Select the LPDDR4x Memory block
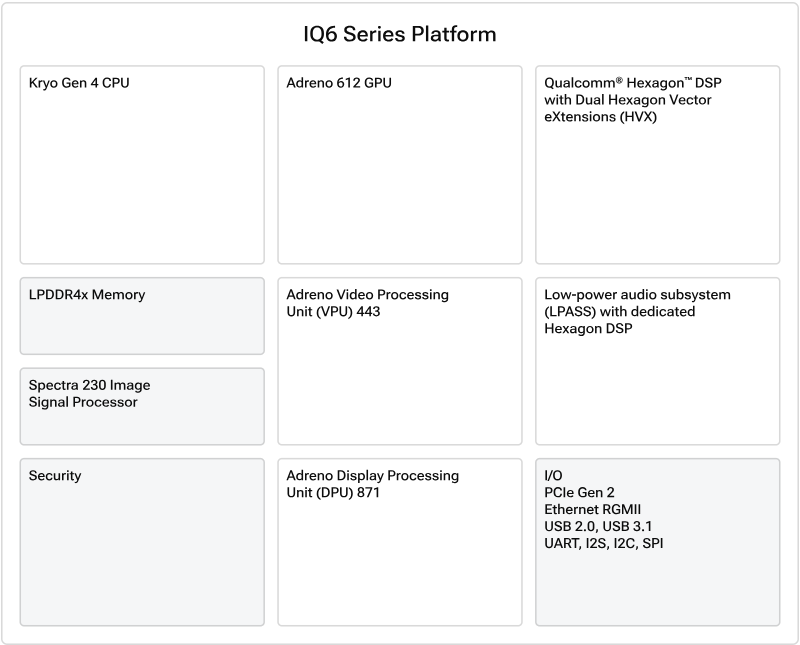800x645 pixels. pos(142,316)
